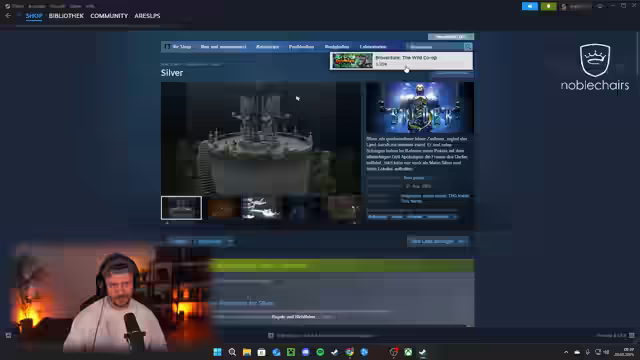Select the fourth dark blue screenshot thumbnail

coord(302,208)
